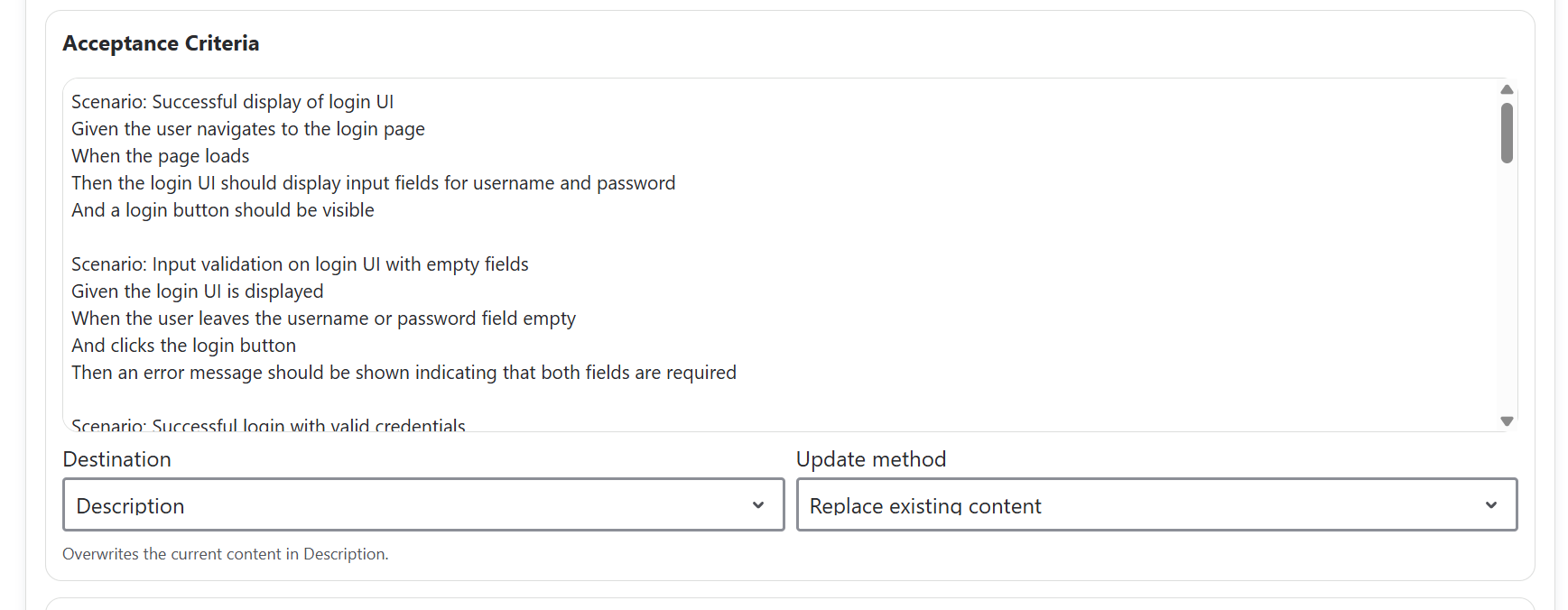Image resolution: width=1568 pixels, height=610 pixels.
Task: Click the scrollbar up arrow icon
Action: coord(1506,89)
